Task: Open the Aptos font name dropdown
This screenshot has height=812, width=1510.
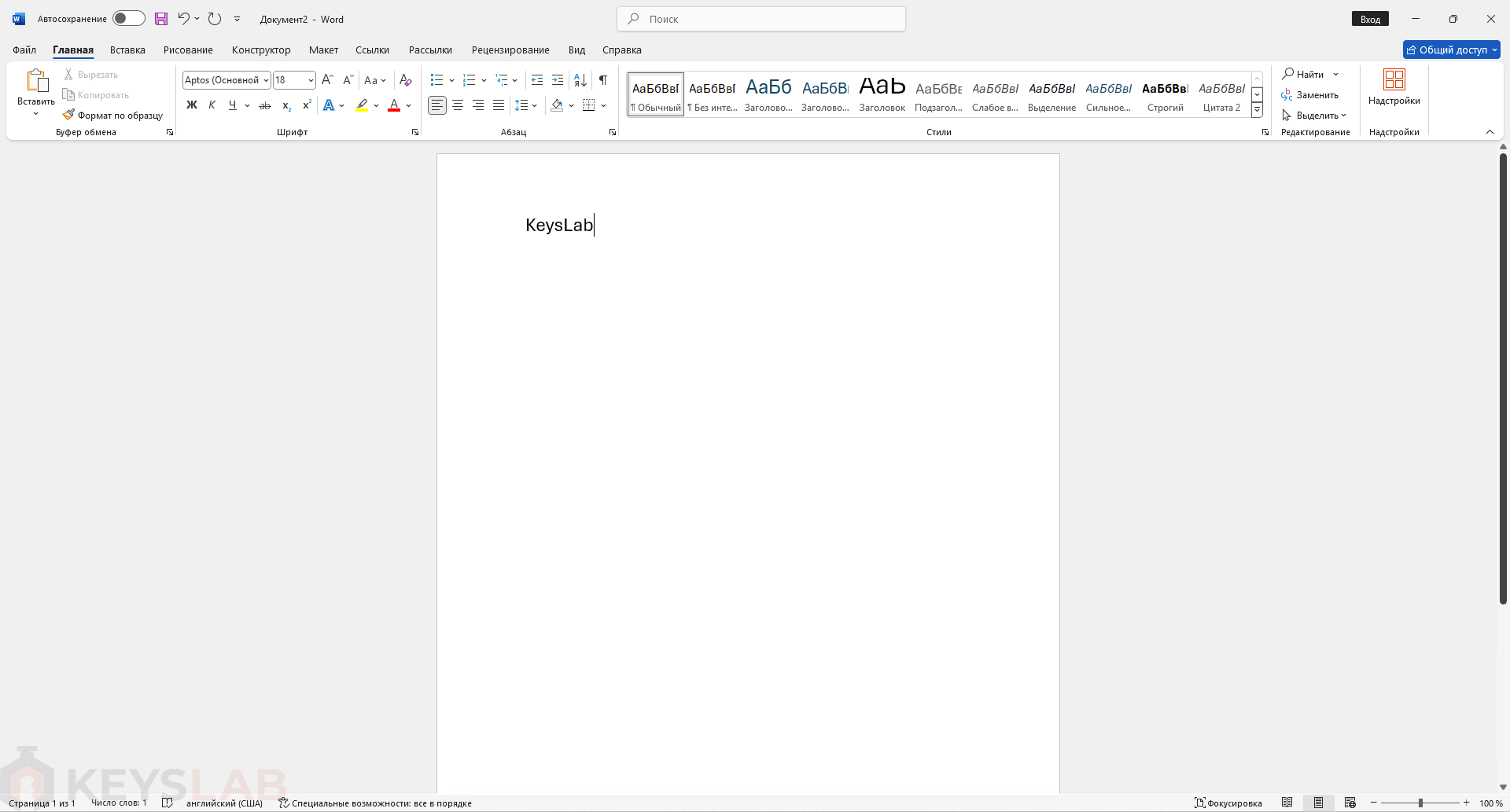Action: (267, 80)
